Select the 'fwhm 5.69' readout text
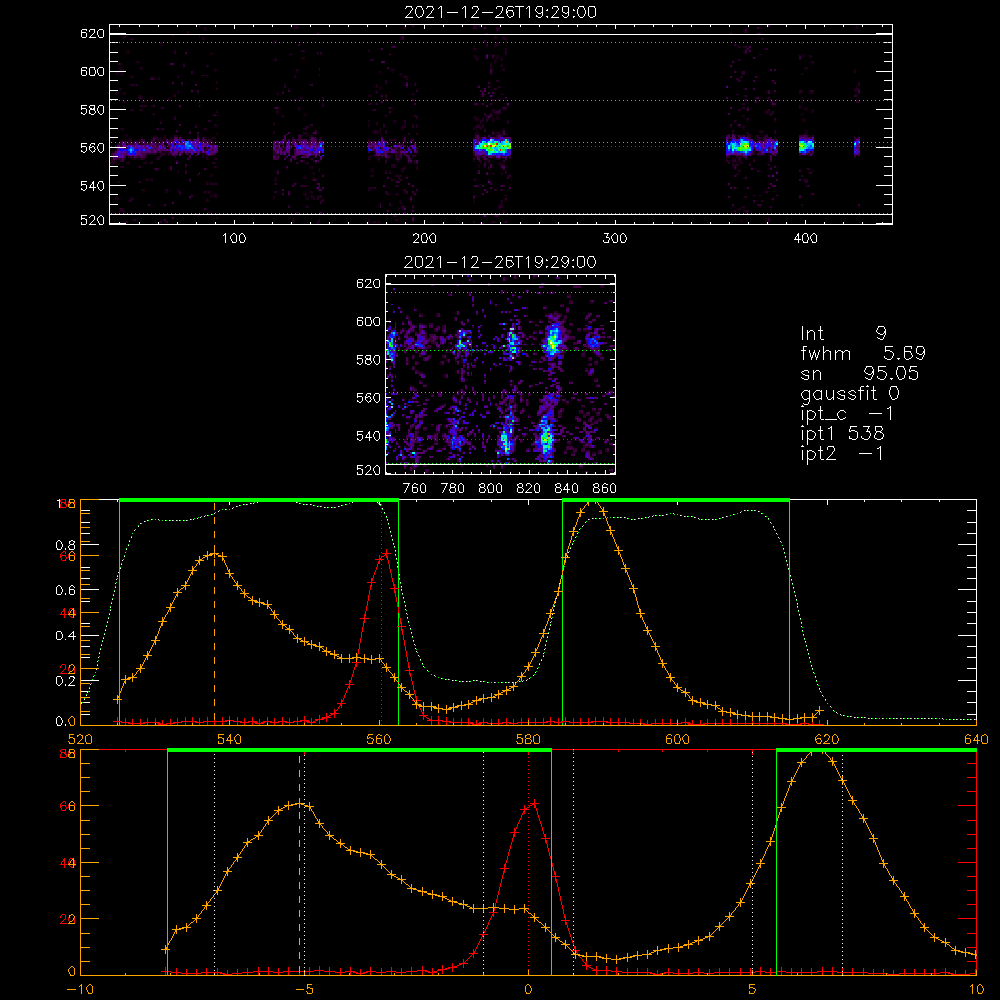This screenshot has width=1000, height=1000. tap(862, 353)
